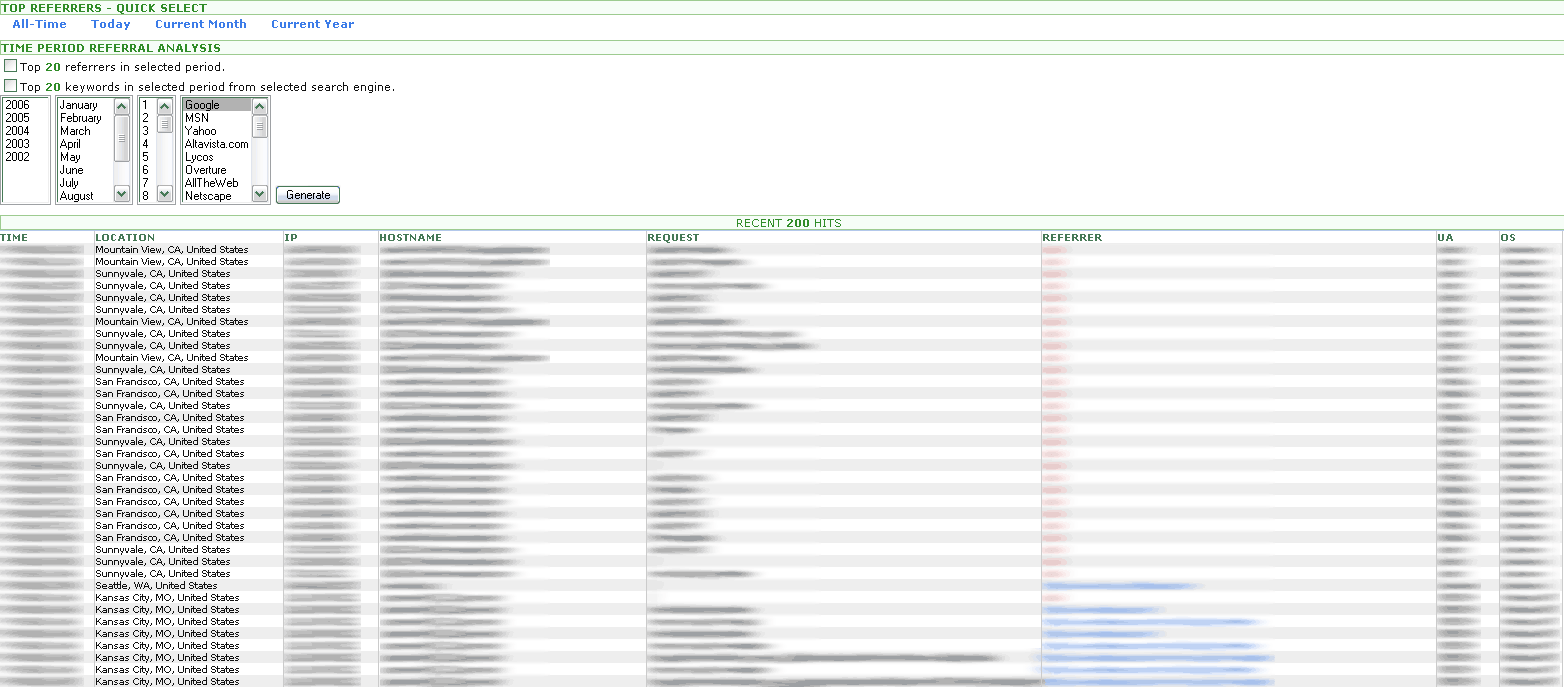The image size is (1564, 687).
Task: Click the search engine list scrollbar thumb
Action: [x=260, y=126]
